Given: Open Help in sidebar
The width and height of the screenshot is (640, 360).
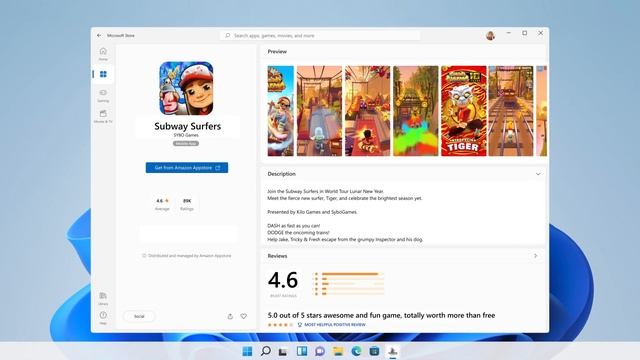Looking at the screenshot, I should 103,318.
